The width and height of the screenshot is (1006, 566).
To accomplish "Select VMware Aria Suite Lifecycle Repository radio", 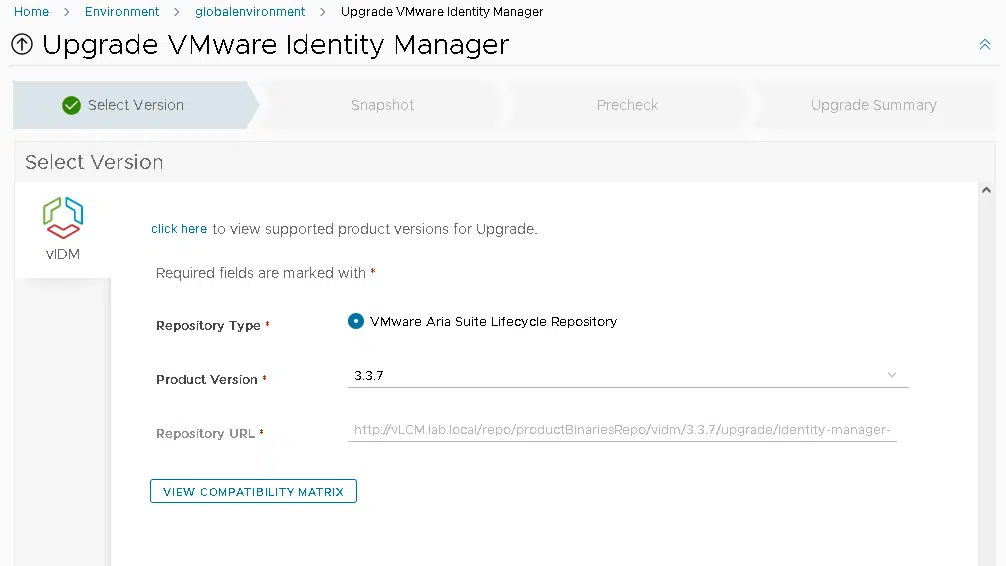I will [355, 321].
